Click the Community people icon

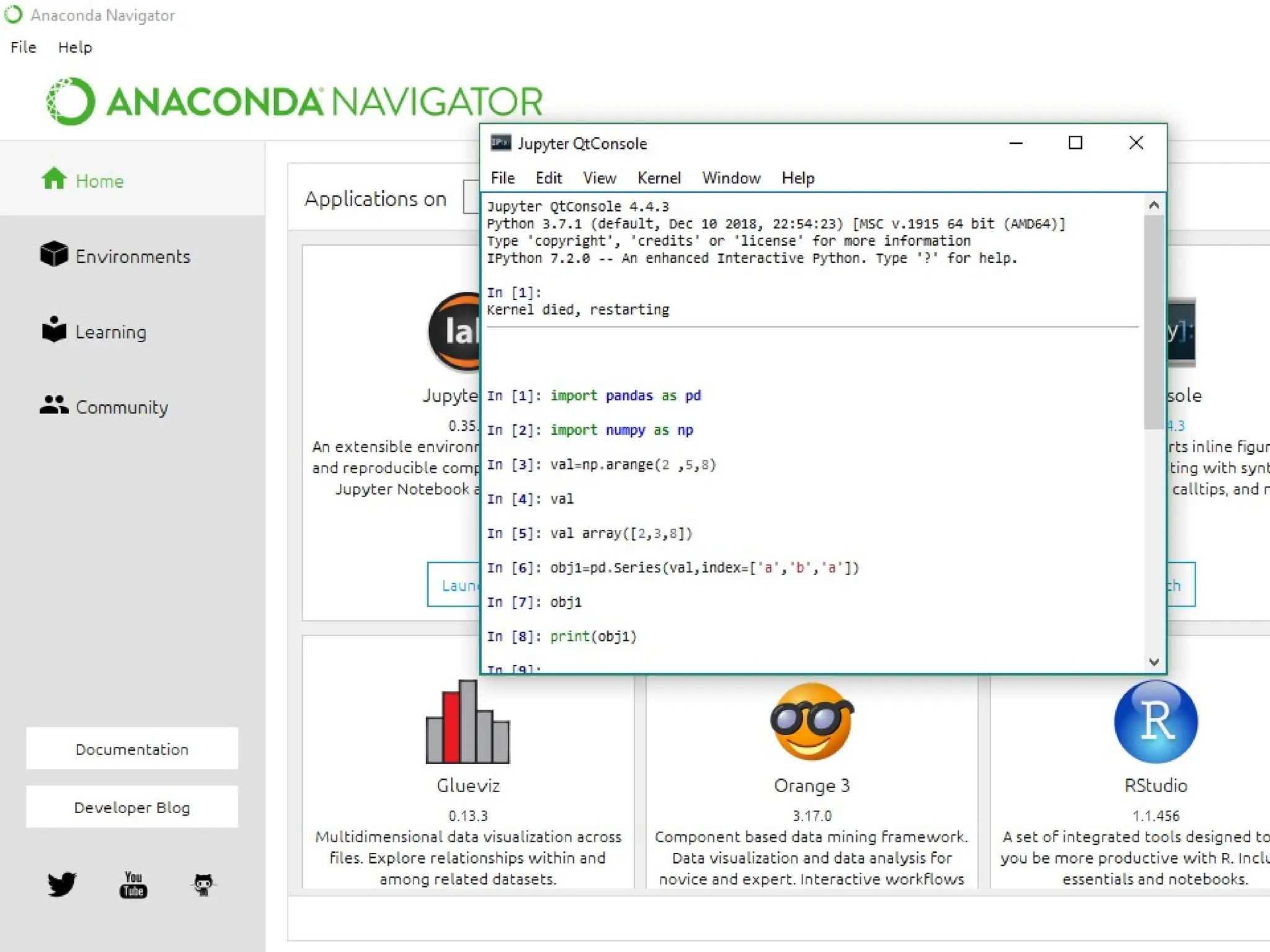pos(54,405)
